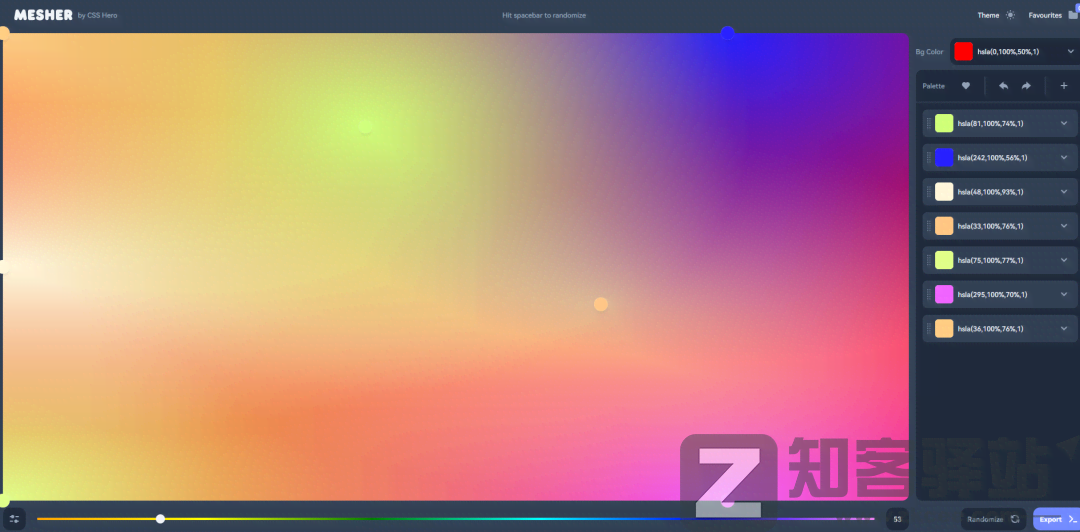
Task: Click the redo arrow in Palette bar
Action: [1026, 86]
